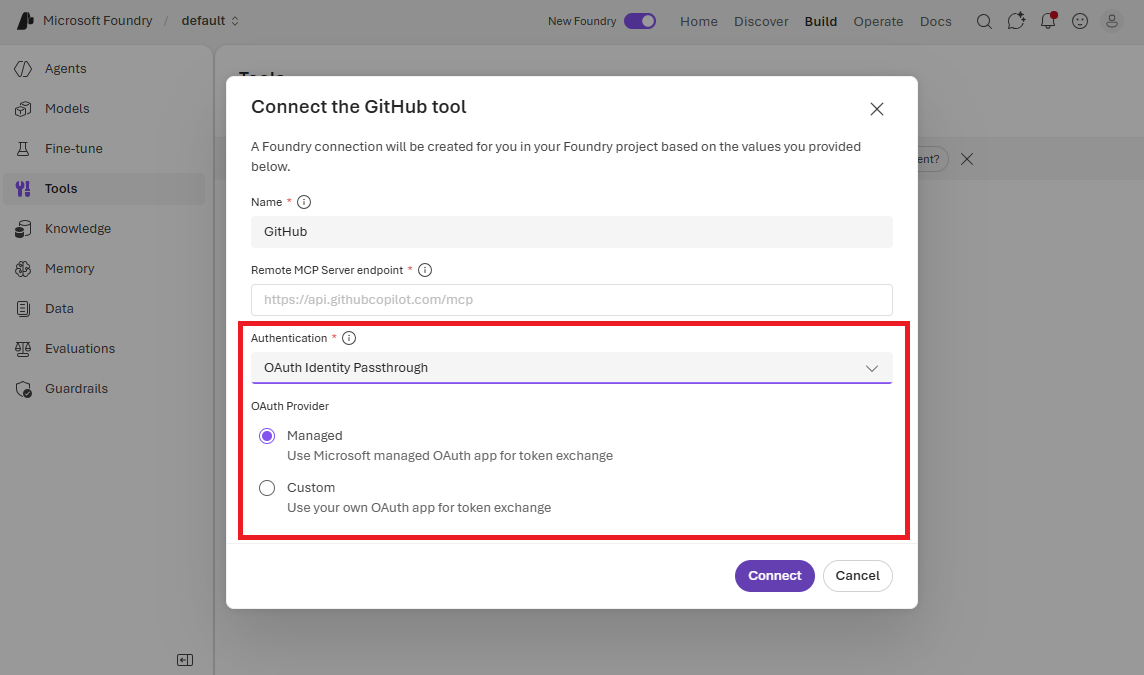The image size is (1144, 675).
Task: Open the user account avatar
Action: coord(1112,21)
